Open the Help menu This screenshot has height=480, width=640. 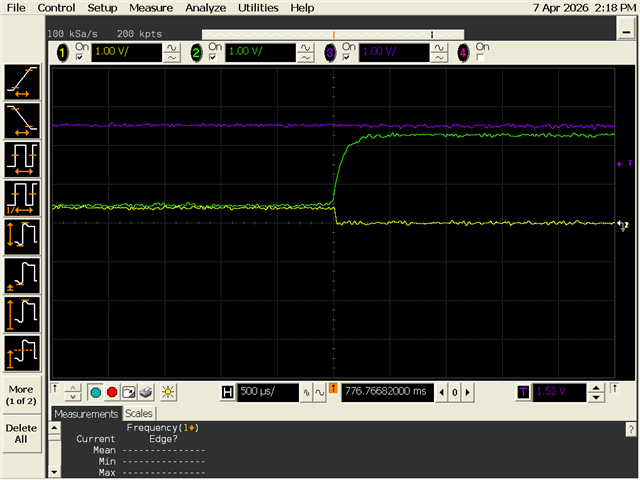pyautogui.click(x=302, y=8)
